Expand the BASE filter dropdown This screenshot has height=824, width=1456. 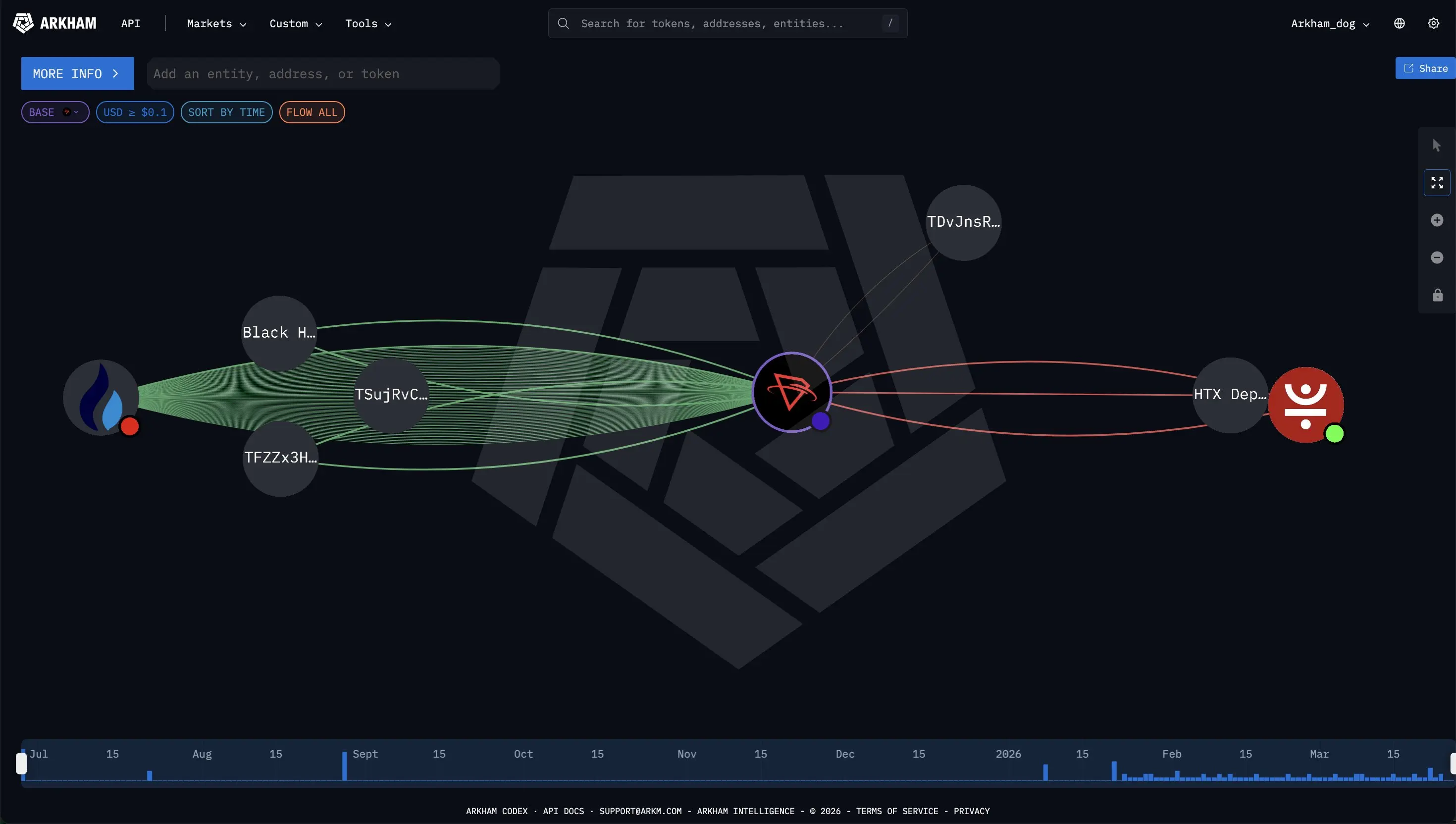[55, 112]
